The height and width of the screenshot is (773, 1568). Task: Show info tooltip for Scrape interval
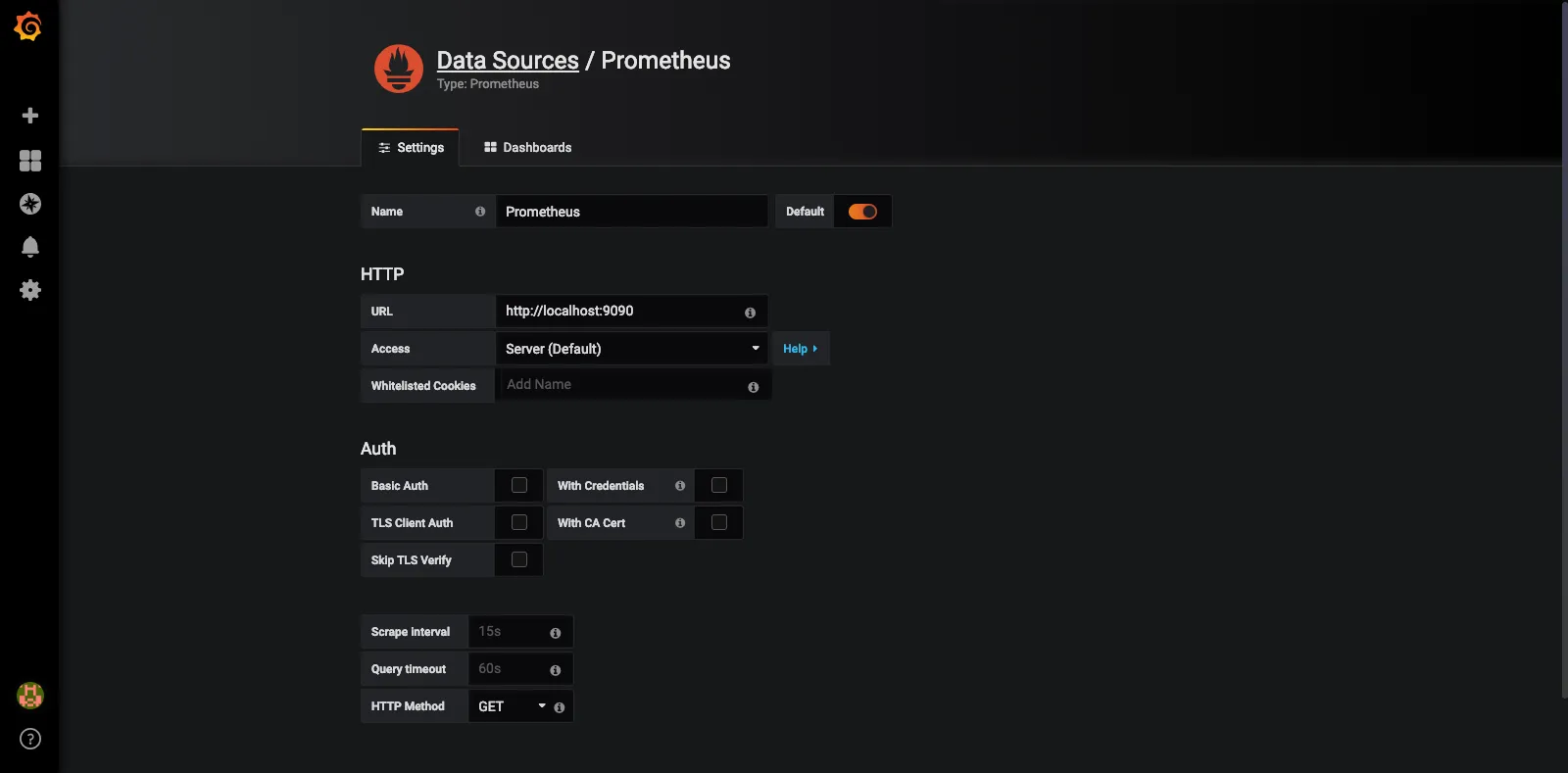(x=556, y=633)
